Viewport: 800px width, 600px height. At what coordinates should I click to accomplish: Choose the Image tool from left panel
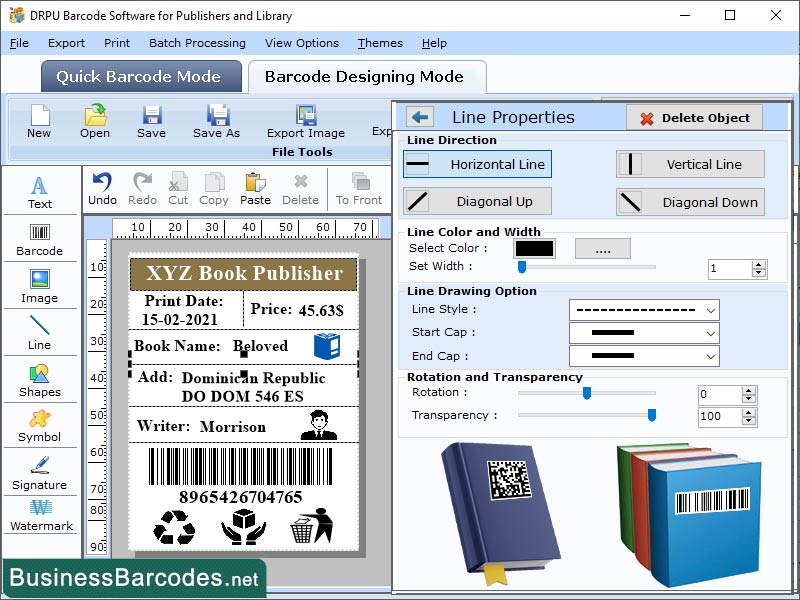tap(40, 287)
